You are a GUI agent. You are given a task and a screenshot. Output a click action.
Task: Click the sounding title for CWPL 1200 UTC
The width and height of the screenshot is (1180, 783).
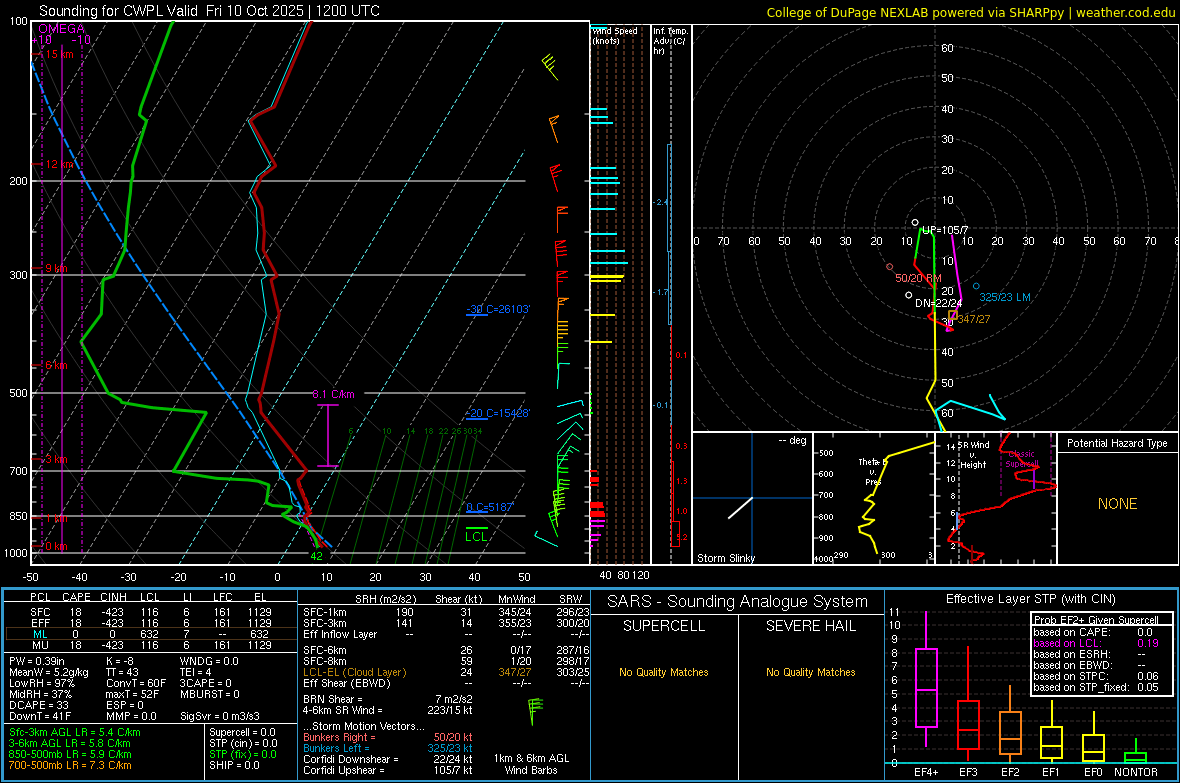tap(209, 11)
